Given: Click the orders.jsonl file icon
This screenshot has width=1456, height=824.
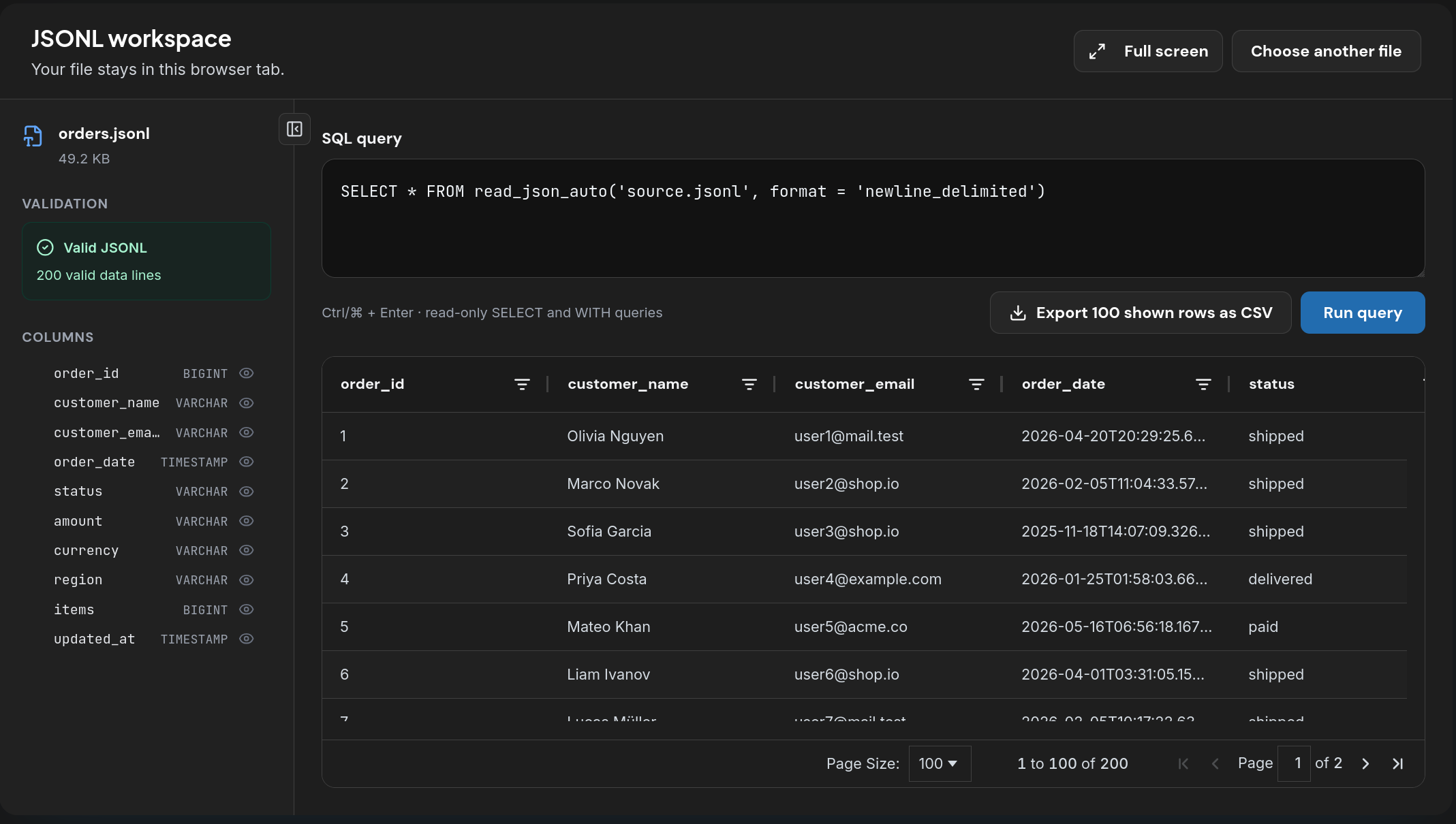Looking at the screenshot, I should point(33,136).
